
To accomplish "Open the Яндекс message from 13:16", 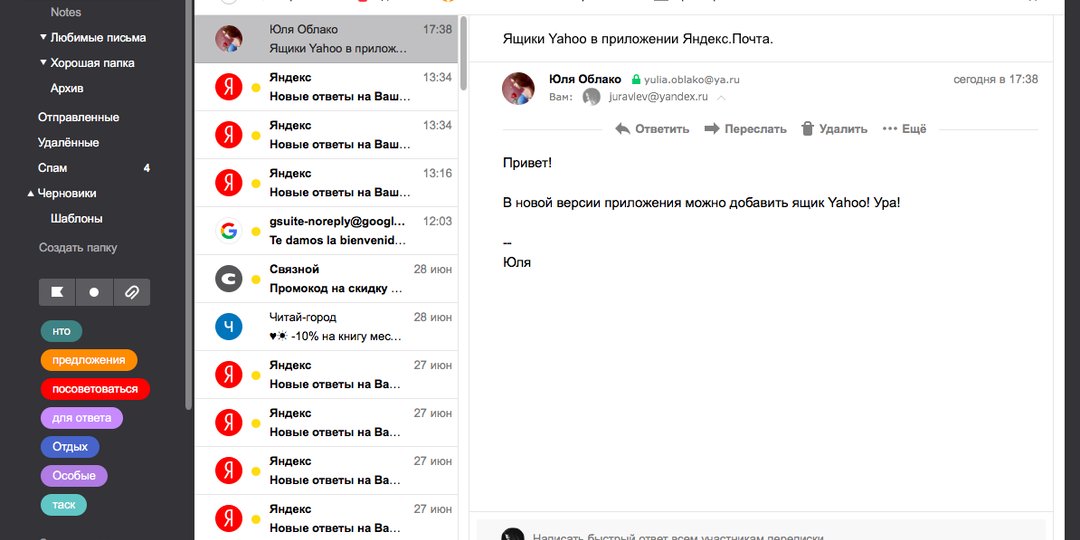I will [326, 183].
